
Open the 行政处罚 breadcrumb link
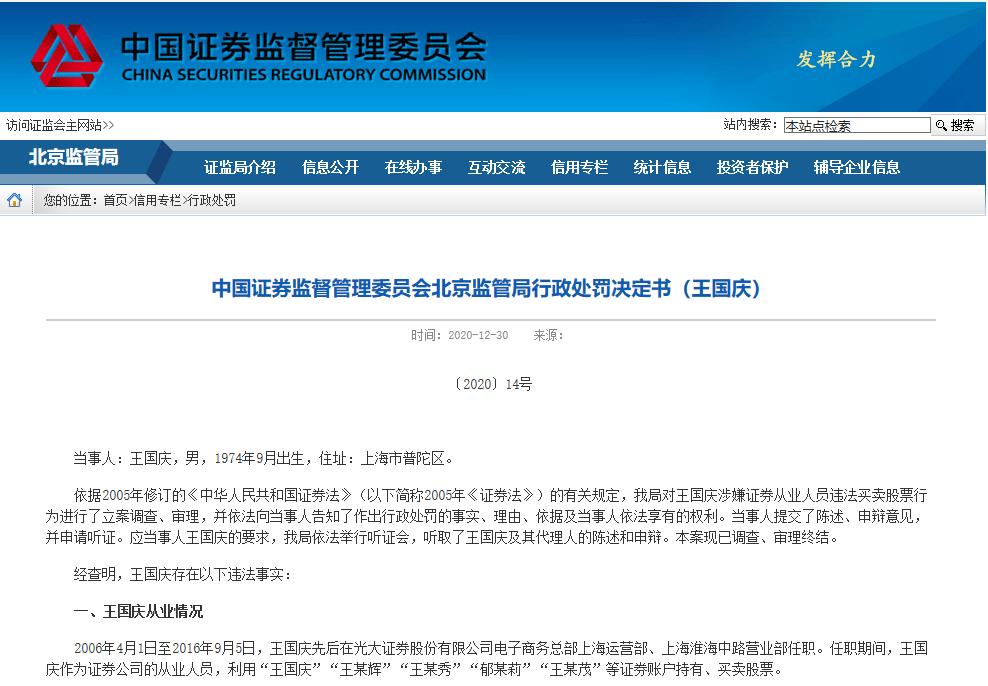pos(212,200)
